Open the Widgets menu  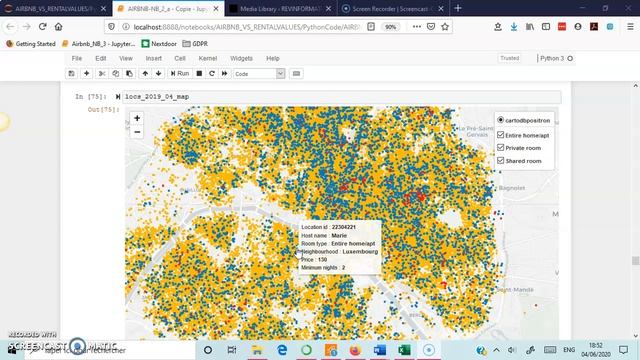click(241, 58)
